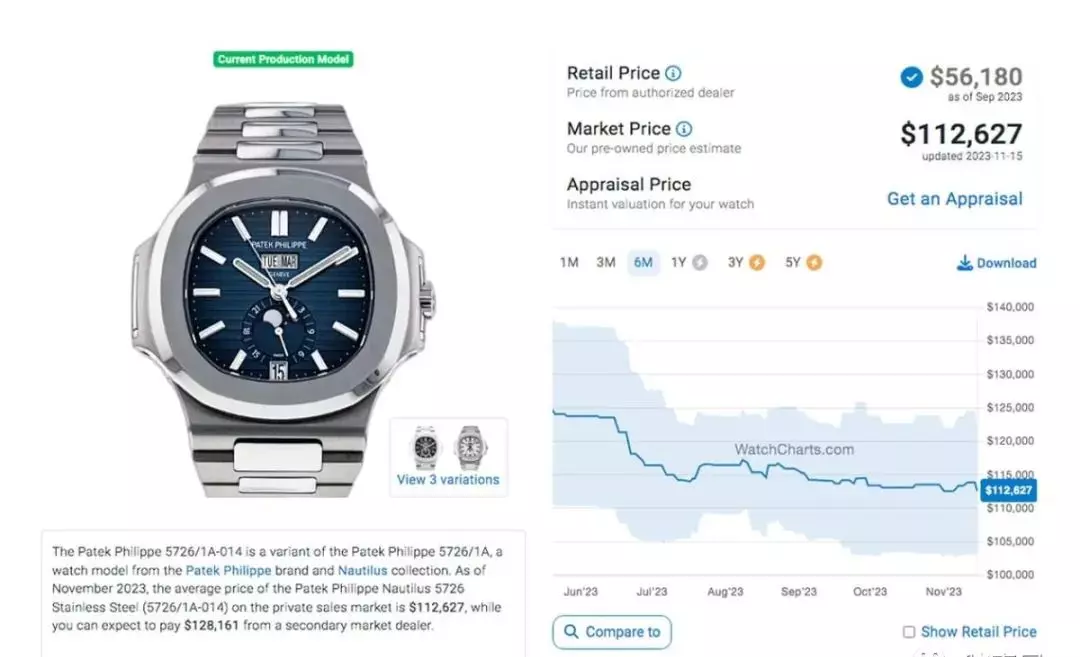Open the Get an Appraisal link
Viewport: 1080px width, 657px height.
point(955,199)
